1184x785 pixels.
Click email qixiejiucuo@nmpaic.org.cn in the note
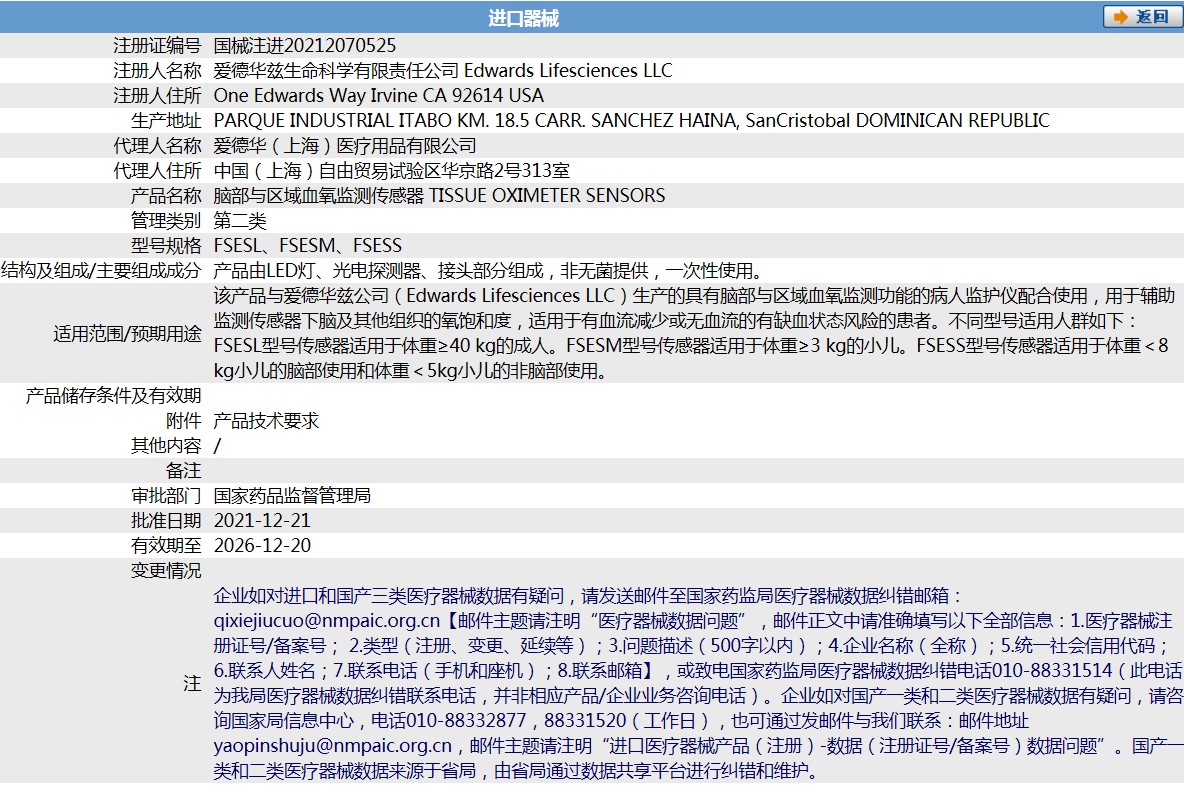(326, 620)
